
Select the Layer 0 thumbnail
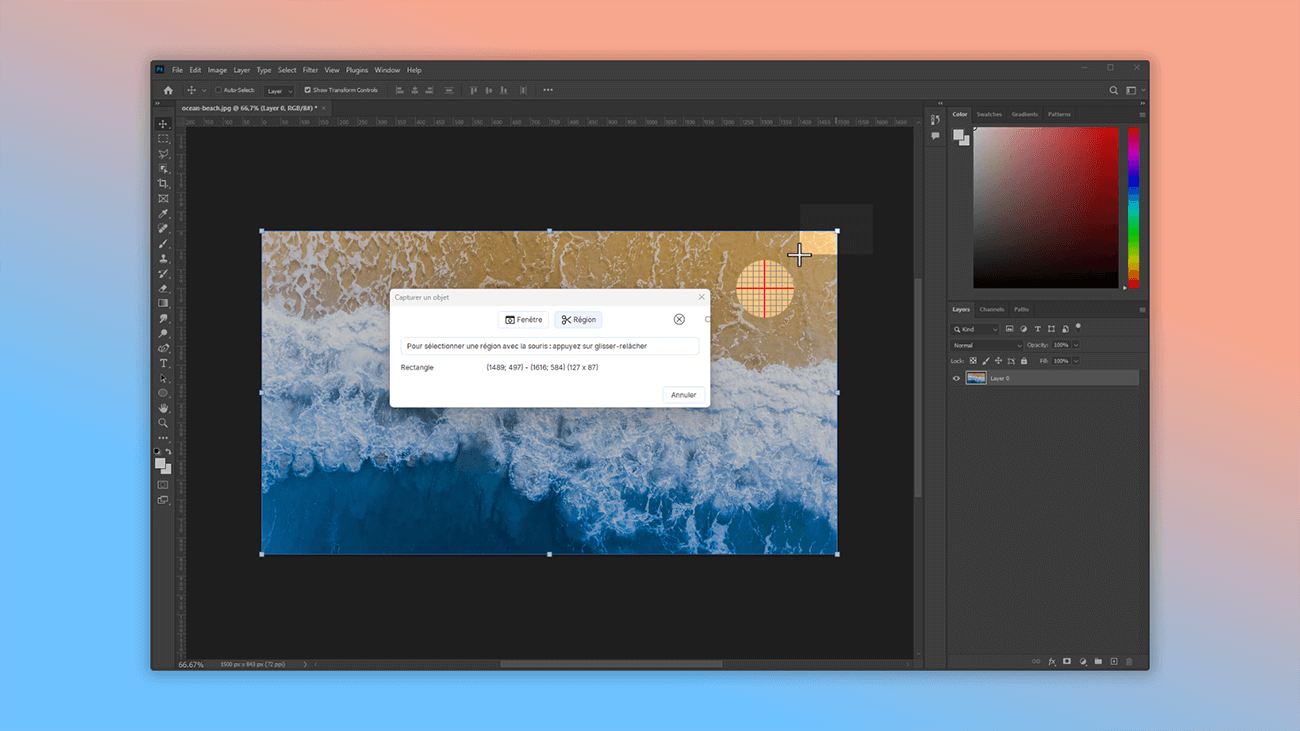(975, 377)
